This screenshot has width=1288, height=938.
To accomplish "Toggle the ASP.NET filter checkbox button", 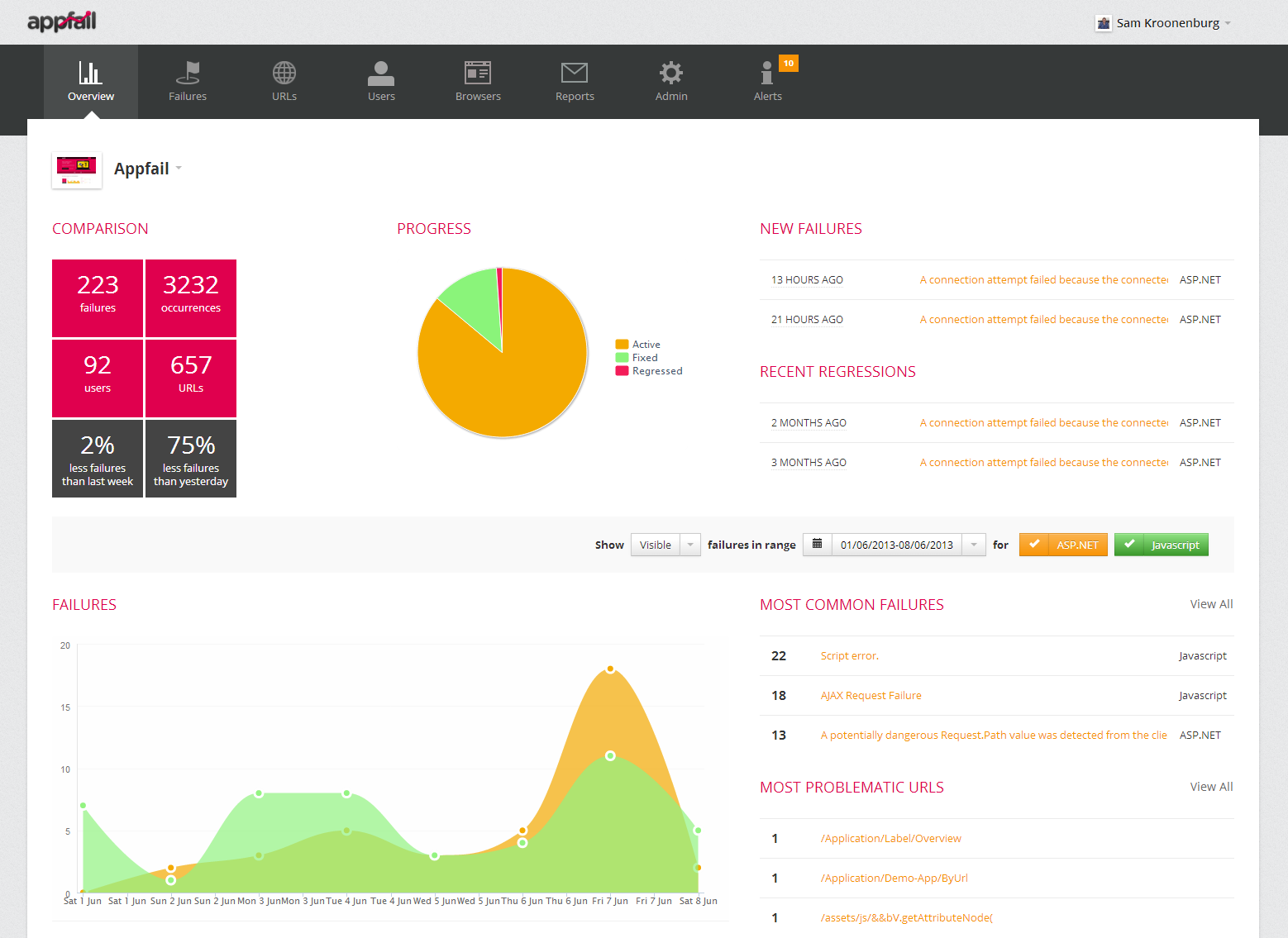I will coord(1063,545).
